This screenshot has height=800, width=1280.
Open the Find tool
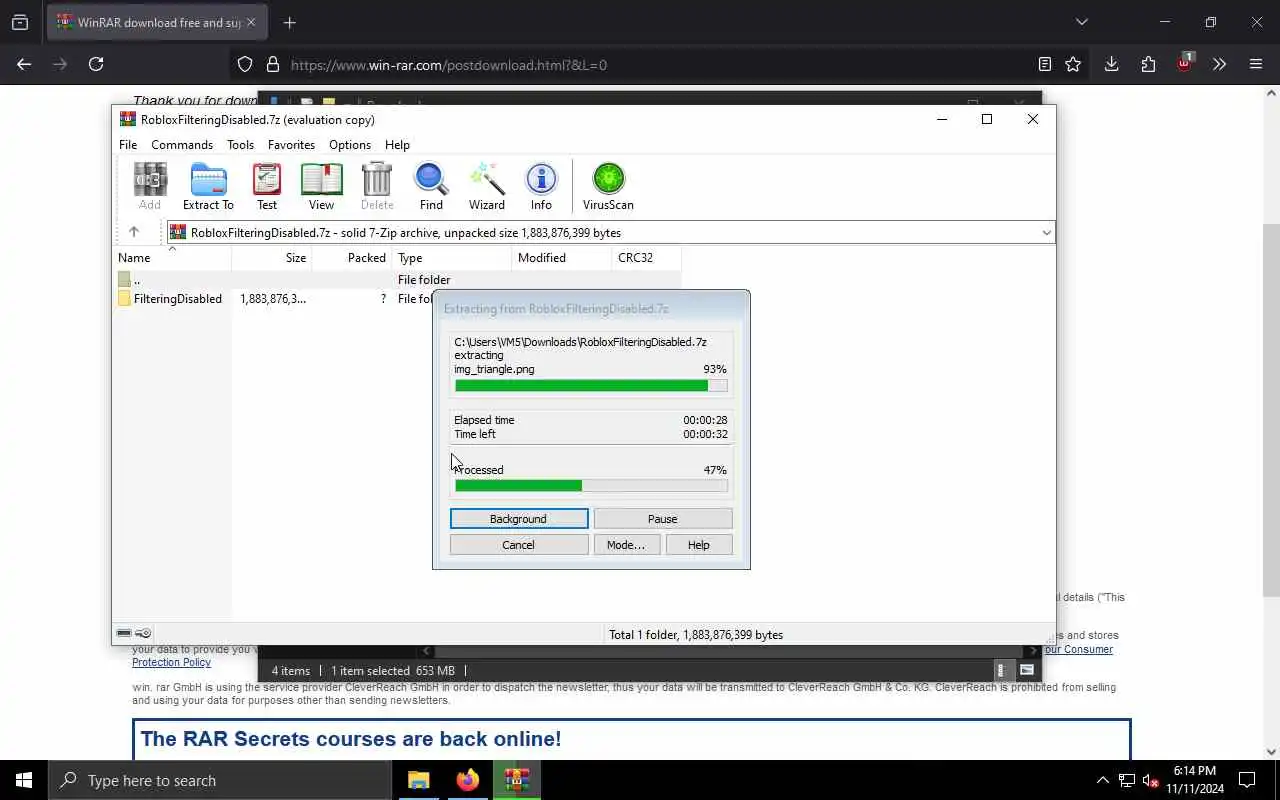coord(431,186)
